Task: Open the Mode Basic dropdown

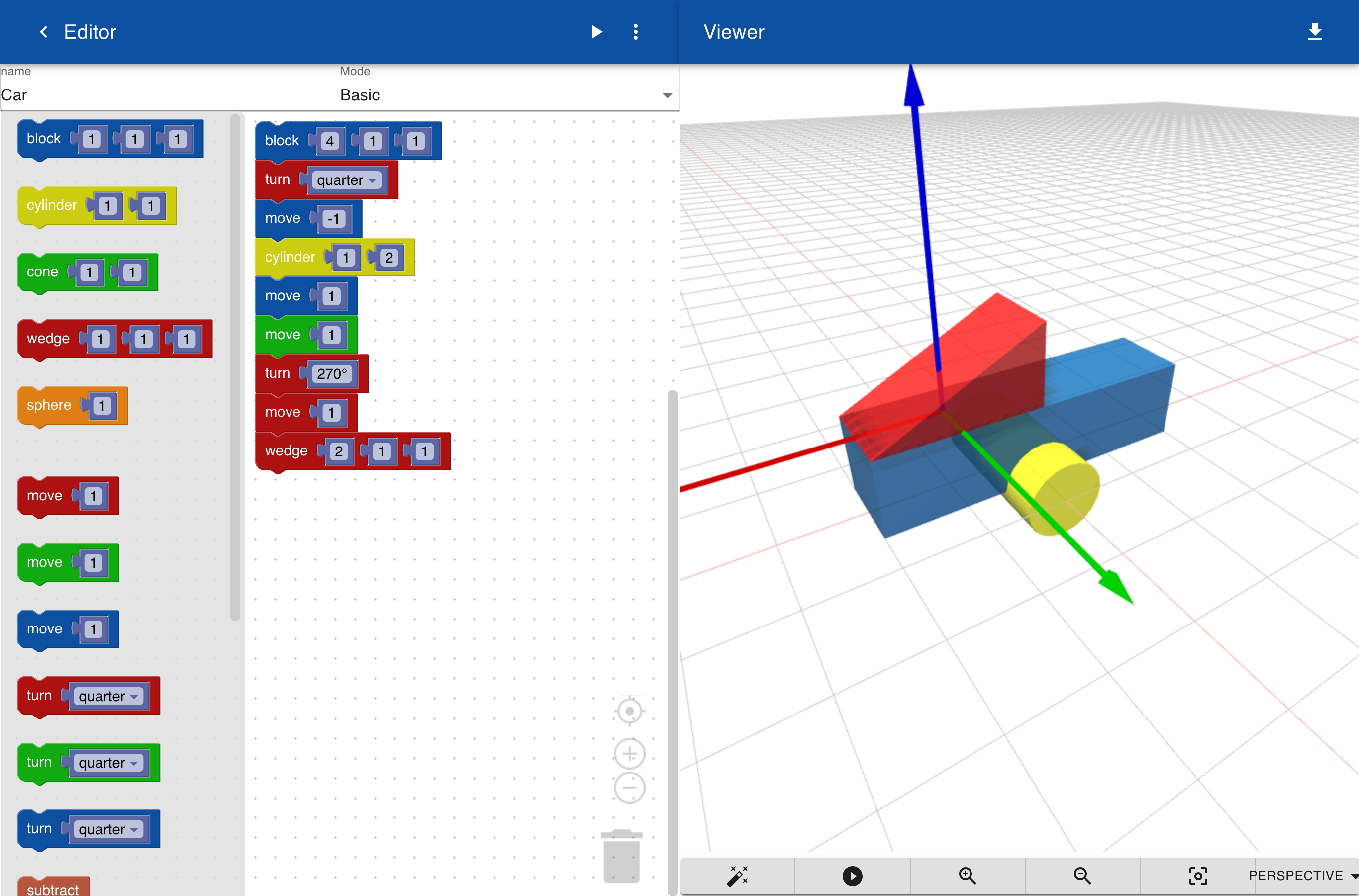Action: [x=508, y=95]
